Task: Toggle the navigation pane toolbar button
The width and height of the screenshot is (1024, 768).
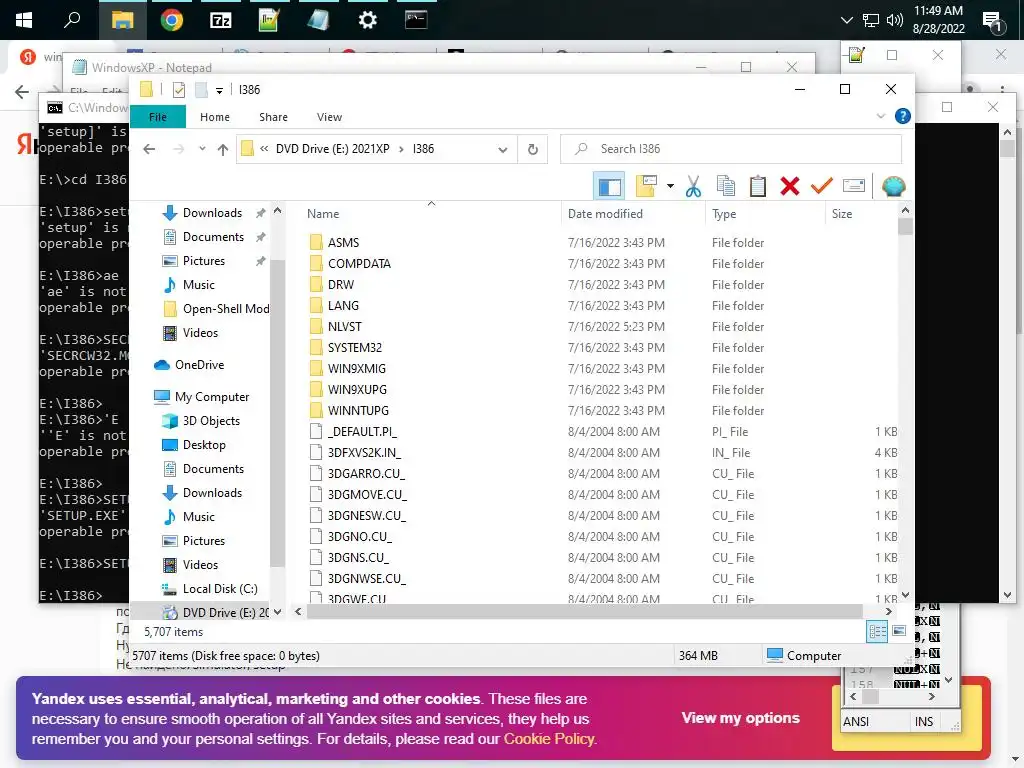Action: pyautogui.click(x=609, y=187)
